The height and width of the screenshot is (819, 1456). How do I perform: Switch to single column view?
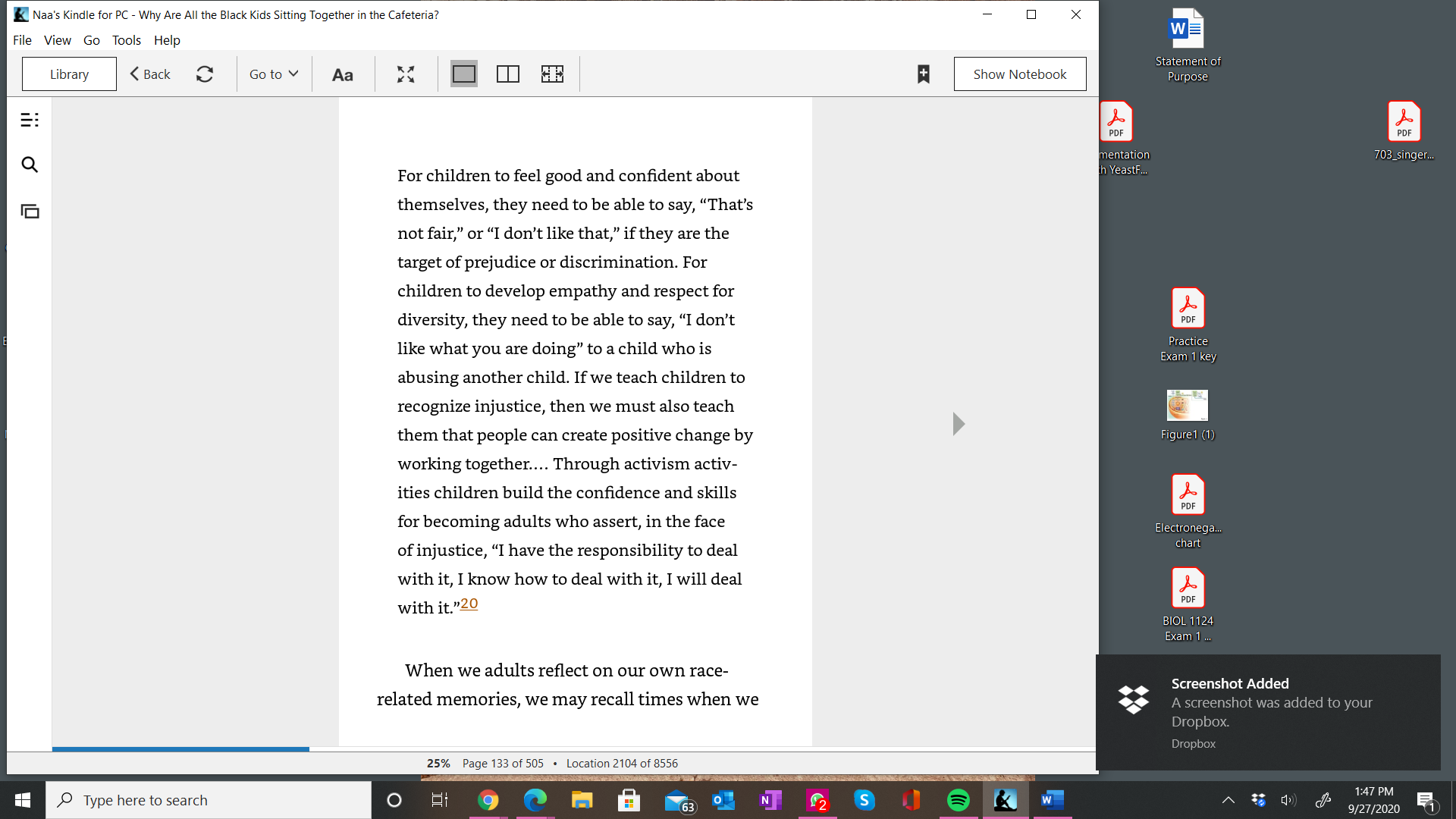[464, 74]
